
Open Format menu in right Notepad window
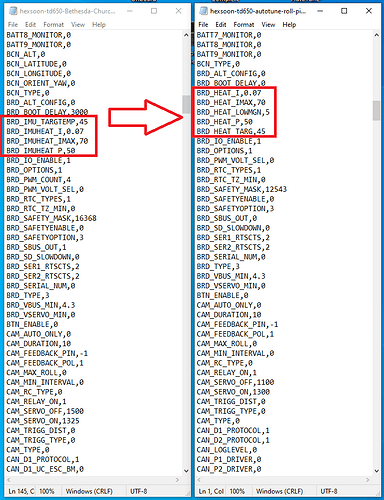244,25
